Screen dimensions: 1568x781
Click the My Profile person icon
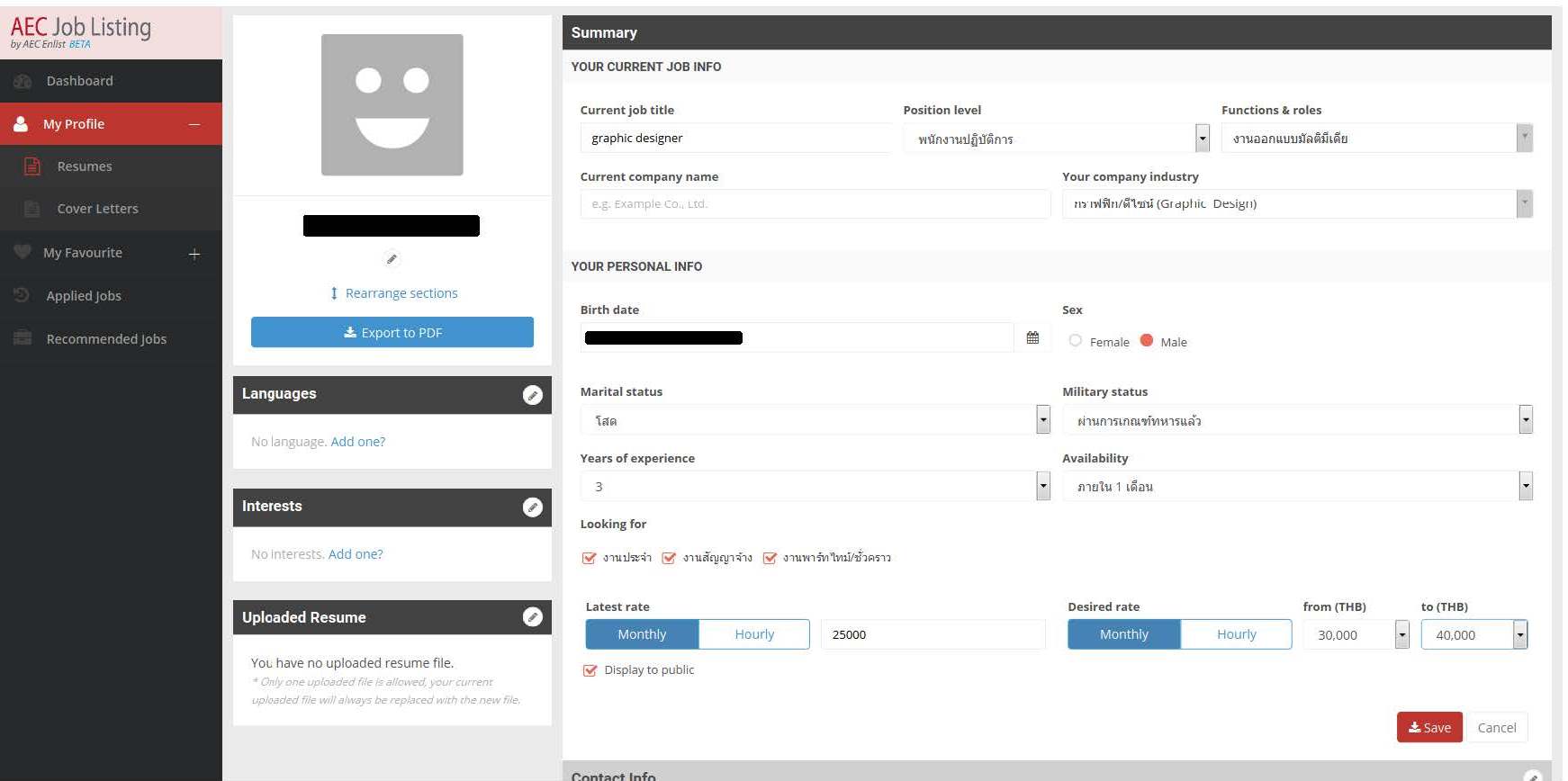(x=21, y=124)
